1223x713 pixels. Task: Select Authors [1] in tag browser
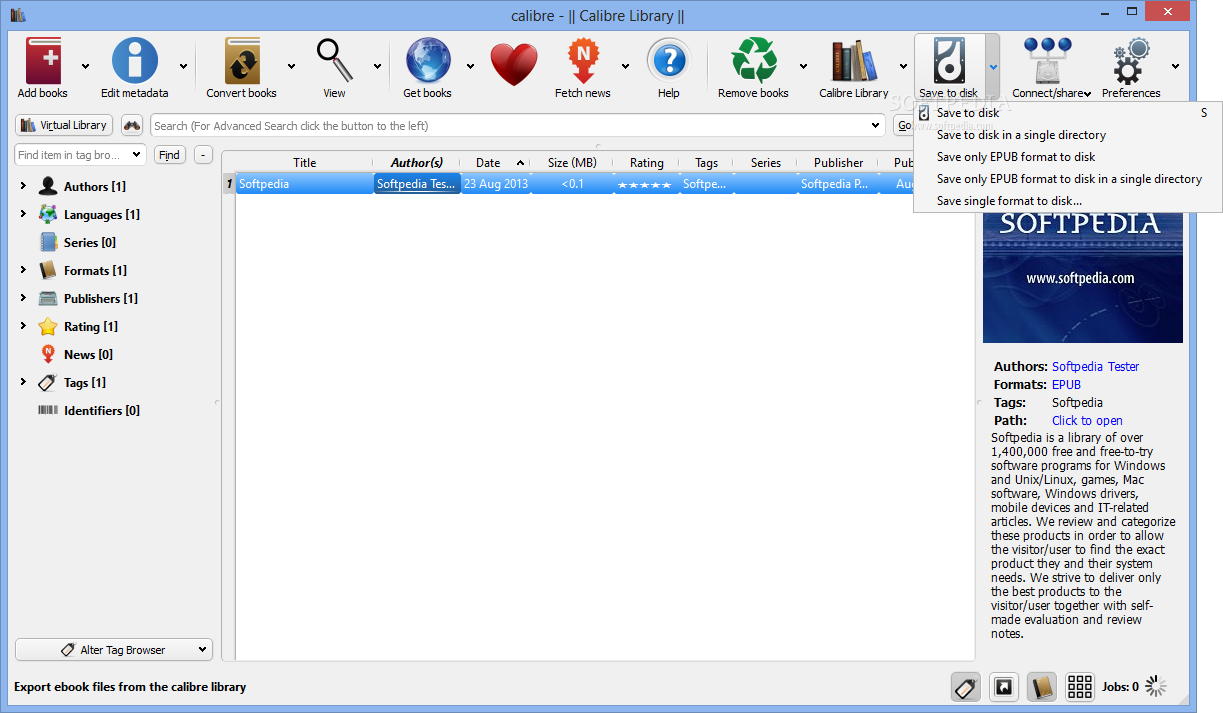(x=95, y=187)
